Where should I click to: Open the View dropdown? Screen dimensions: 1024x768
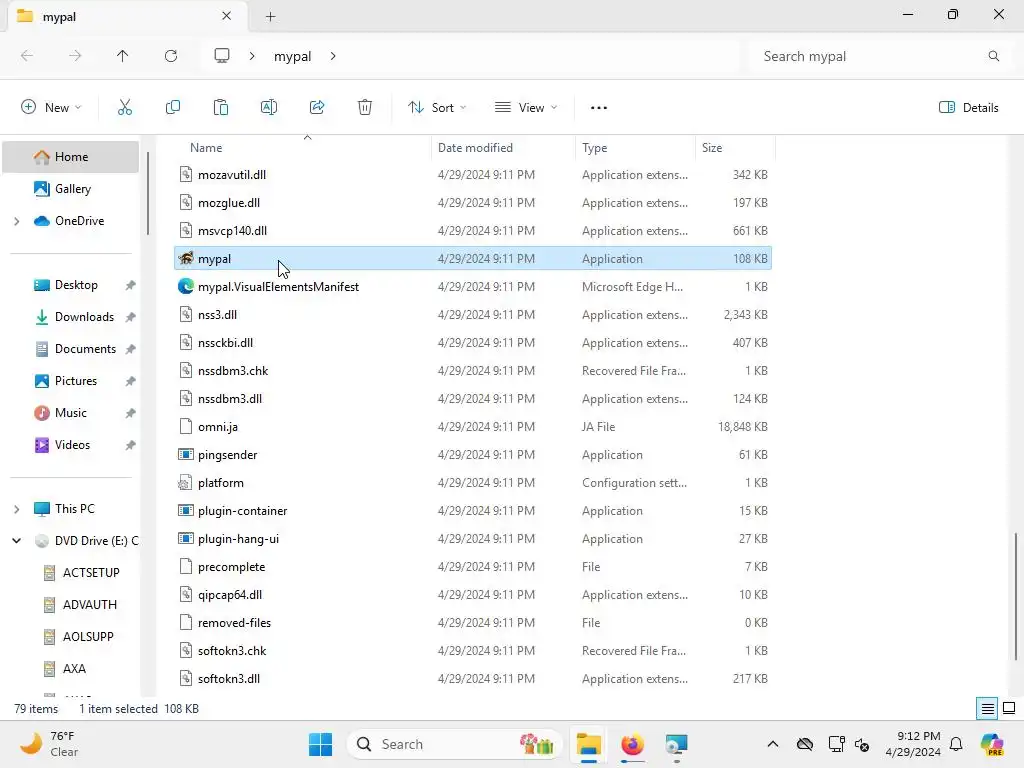526,108
